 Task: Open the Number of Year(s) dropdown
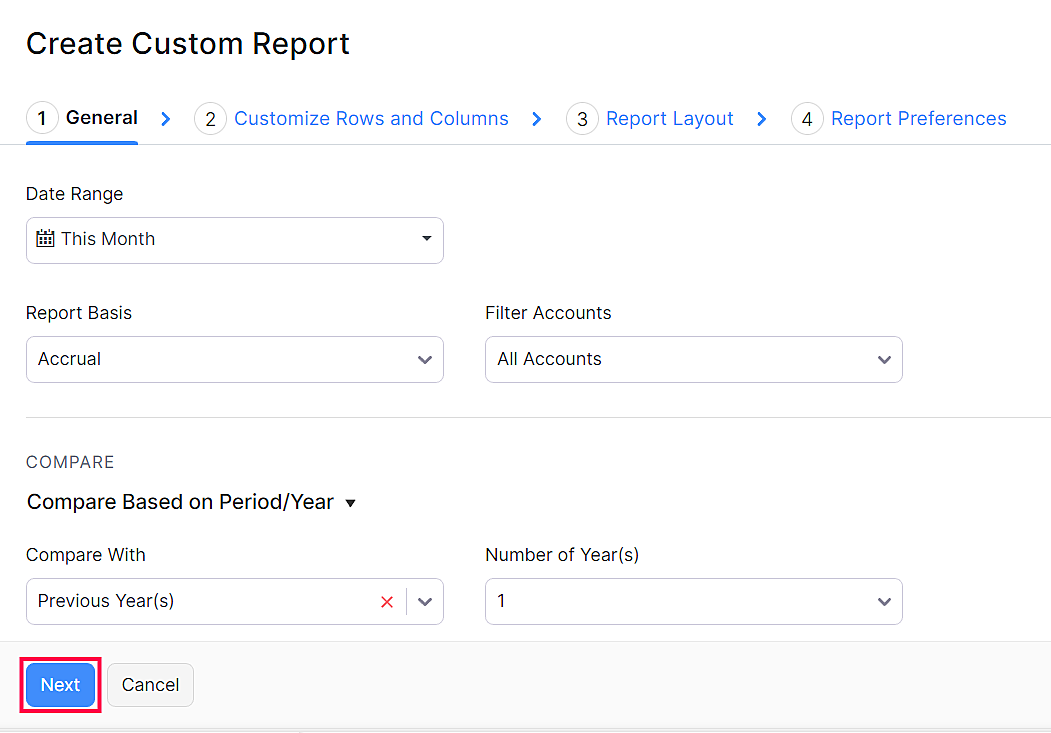tap(884, 602)
